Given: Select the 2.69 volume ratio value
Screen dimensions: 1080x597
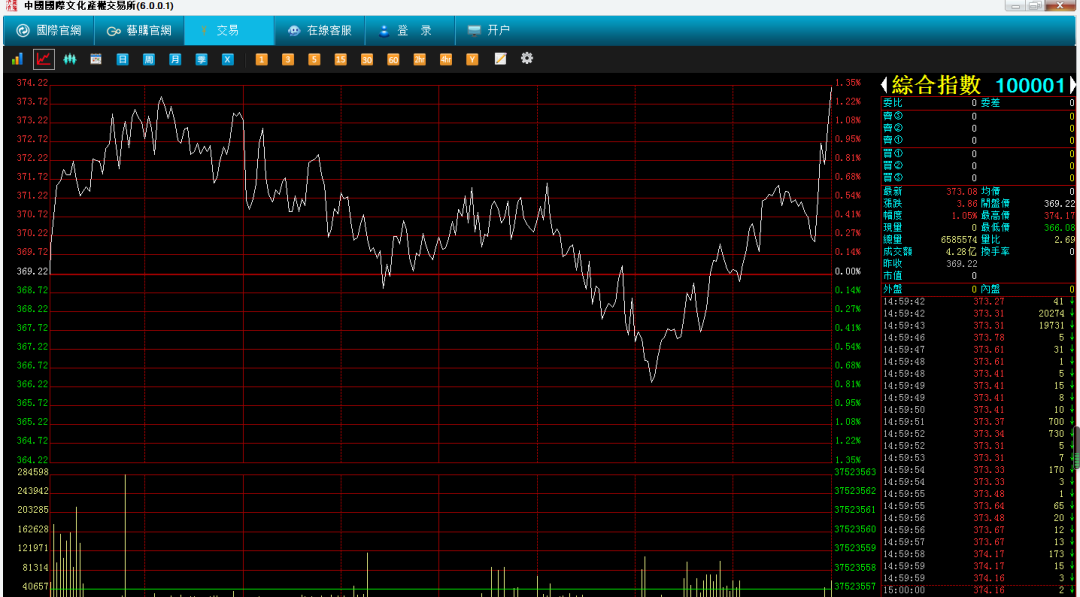Looking at the screenshot, I should [x=1065, y=239].
